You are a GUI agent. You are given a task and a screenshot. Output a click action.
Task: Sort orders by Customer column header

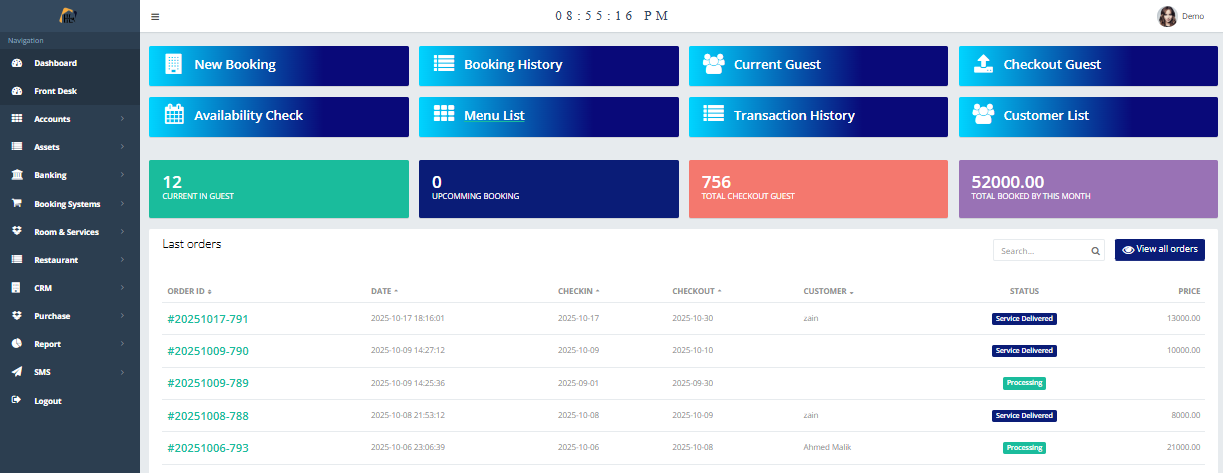[x=828, y=291]
